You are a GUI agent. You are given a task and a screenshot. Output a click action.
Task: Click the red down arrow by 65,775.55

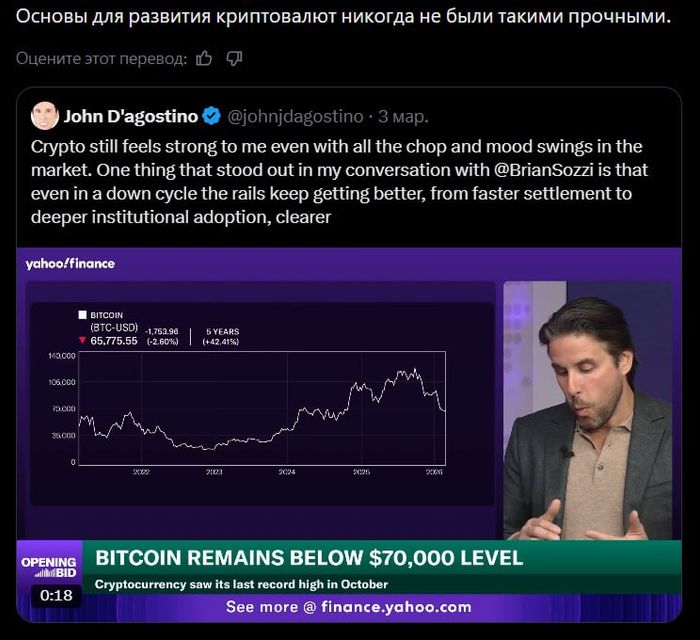pyautogui.click(x=82, y=340)
